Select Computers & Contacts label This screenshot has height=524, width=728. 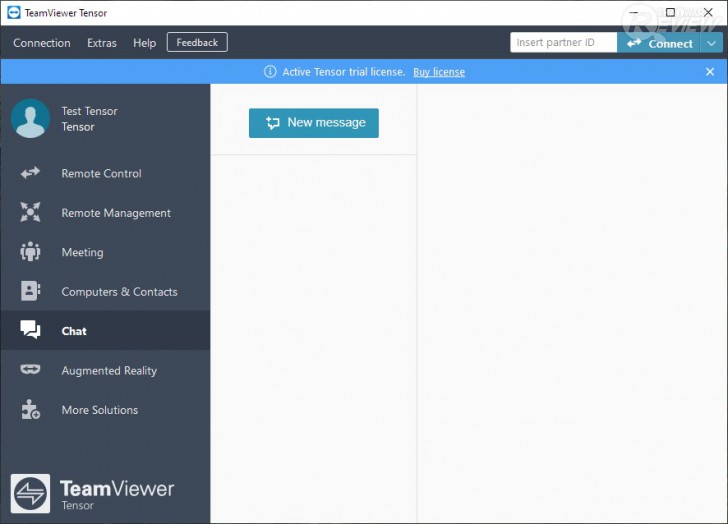119,292
